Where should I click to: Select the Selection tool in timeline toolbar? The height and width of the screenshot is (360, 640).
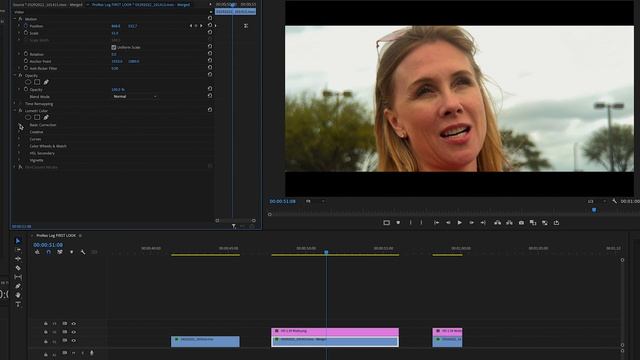[x=18, y=241]
